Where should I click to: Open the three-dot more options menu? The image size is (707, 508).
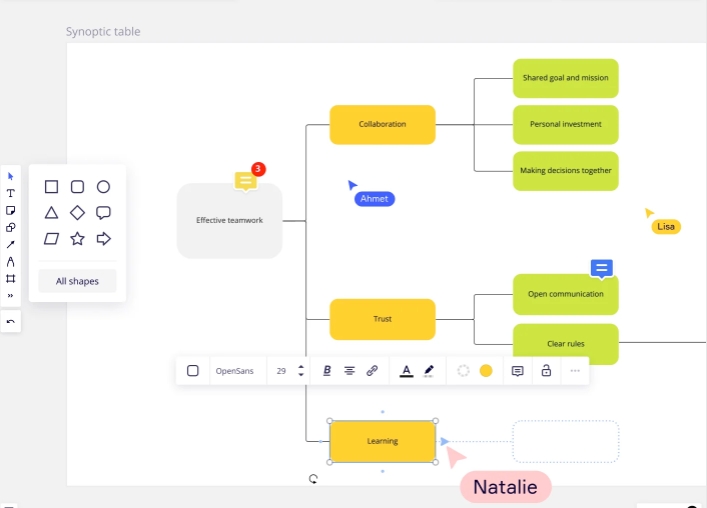click(574, 371)
